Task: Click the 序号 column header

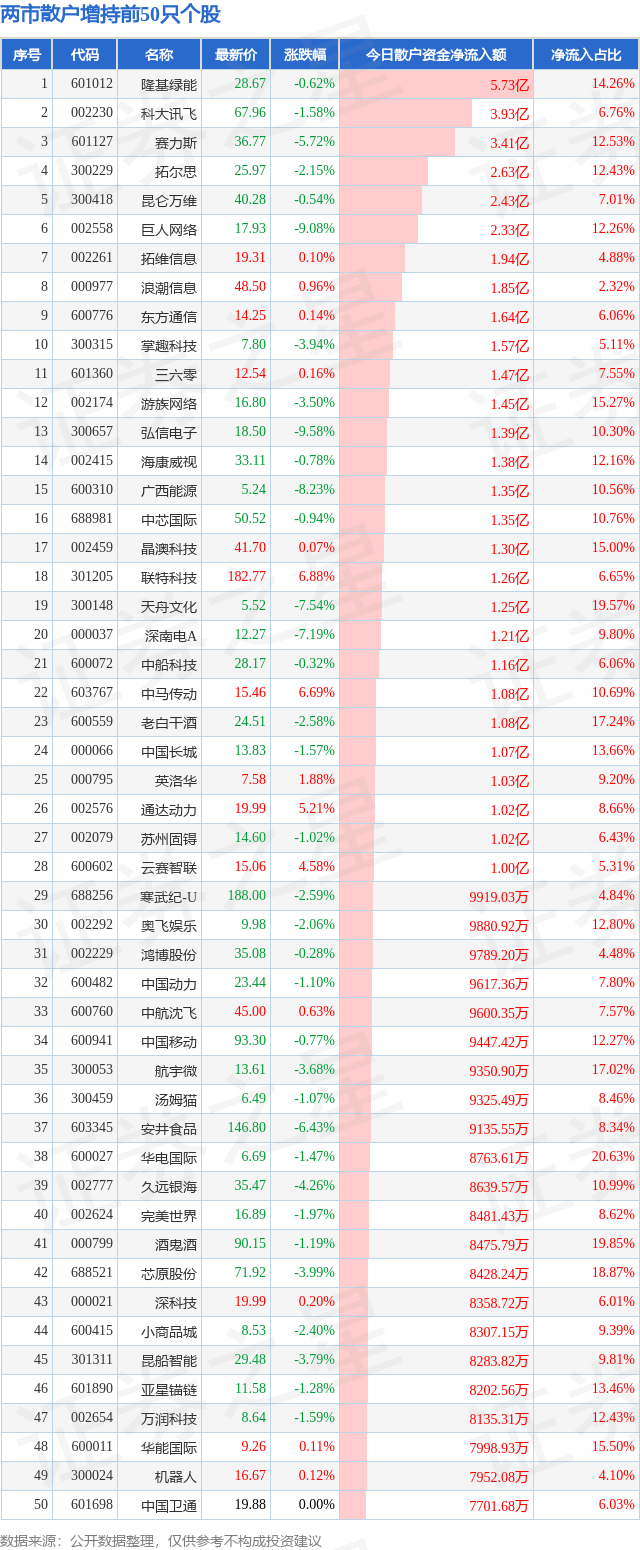Action: click(26, 55)
